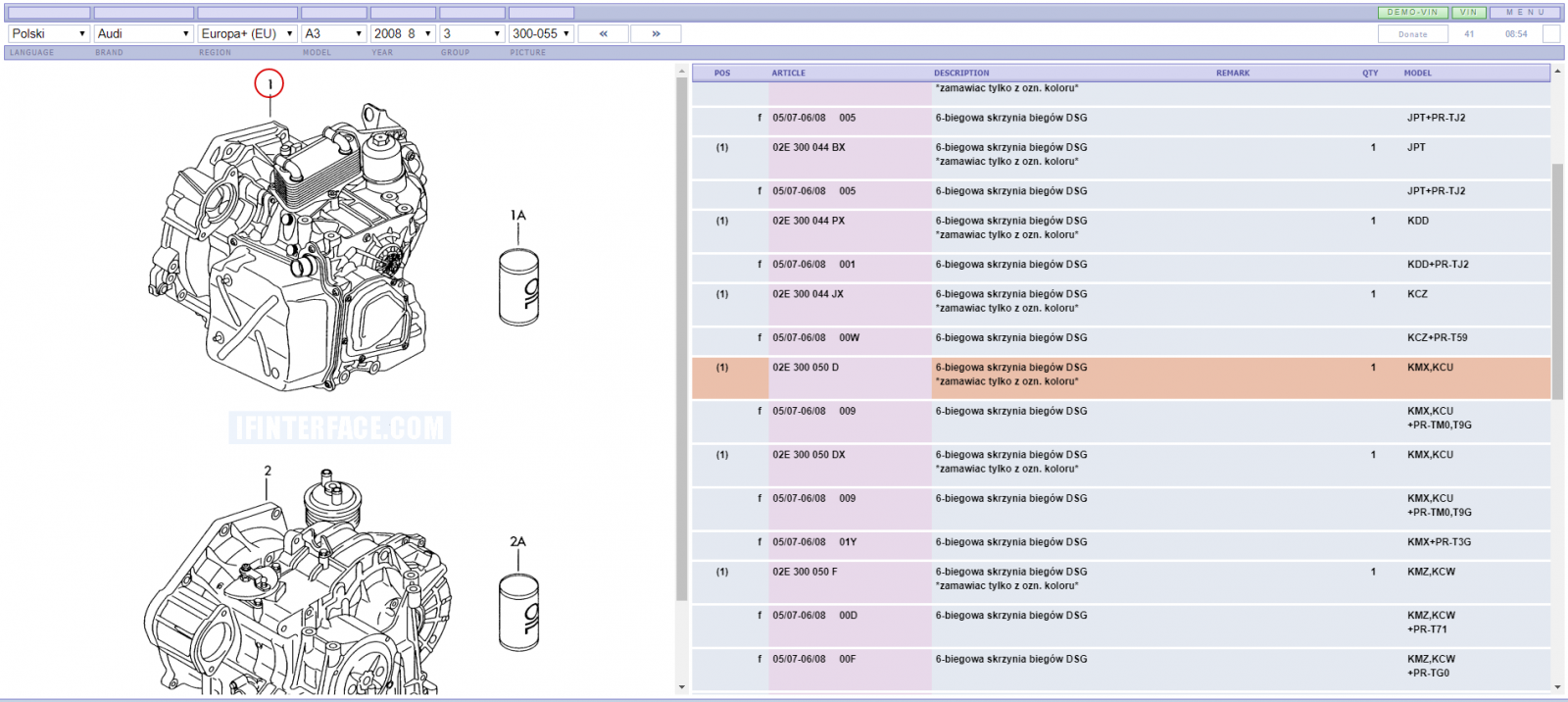Select circled callout 1 on diagram
1568x702 pixels.
[269, 83]
